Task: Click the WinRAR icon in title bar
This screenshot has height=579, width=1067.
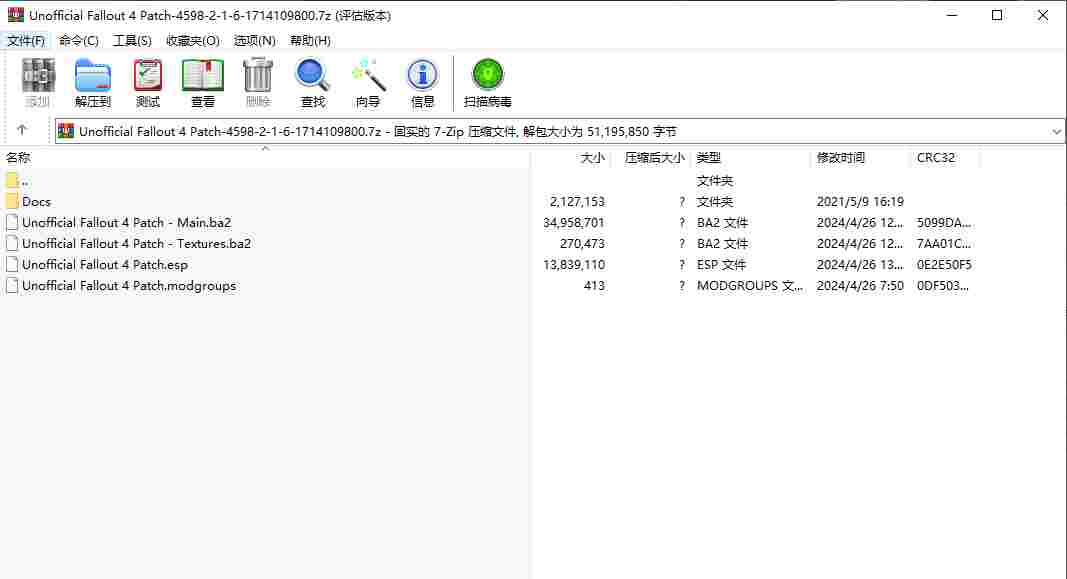Action: tap(15, 15)
